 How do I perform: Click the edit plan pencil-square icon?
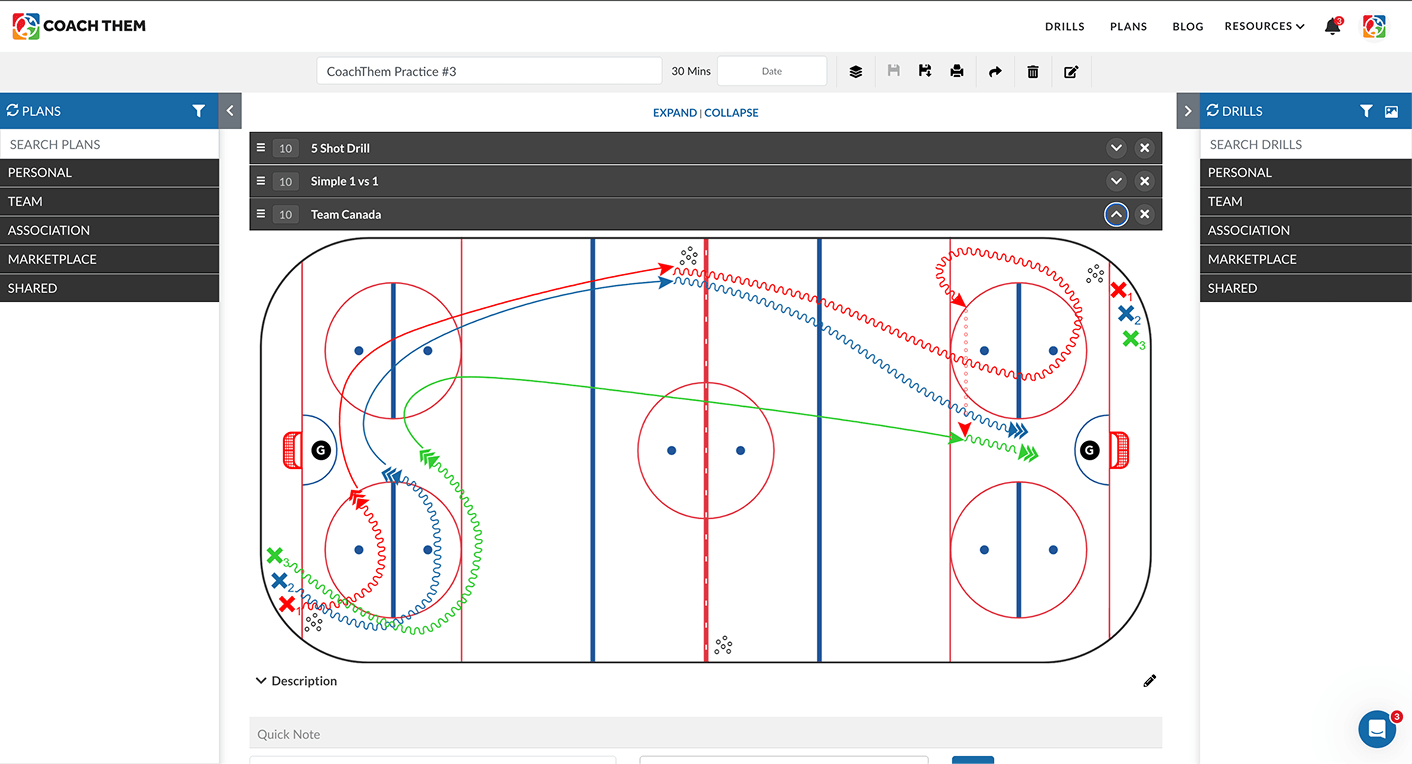pyautogui.click(x=1071, y=72)
